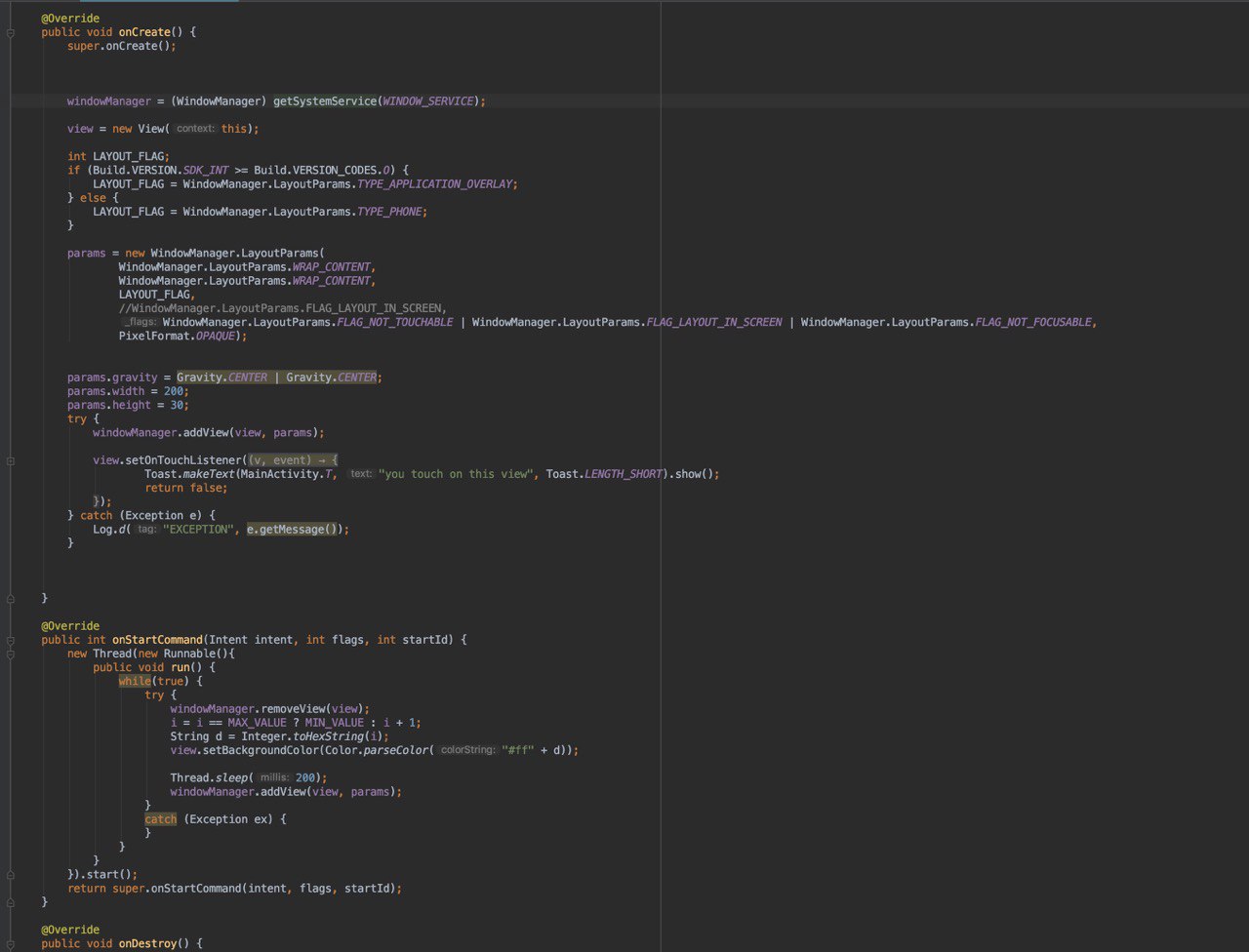This screenshot has width=1249, height=952.
Task: Collapse the setOnTouchListener lambda fold marker
Action: coord(10,459)
